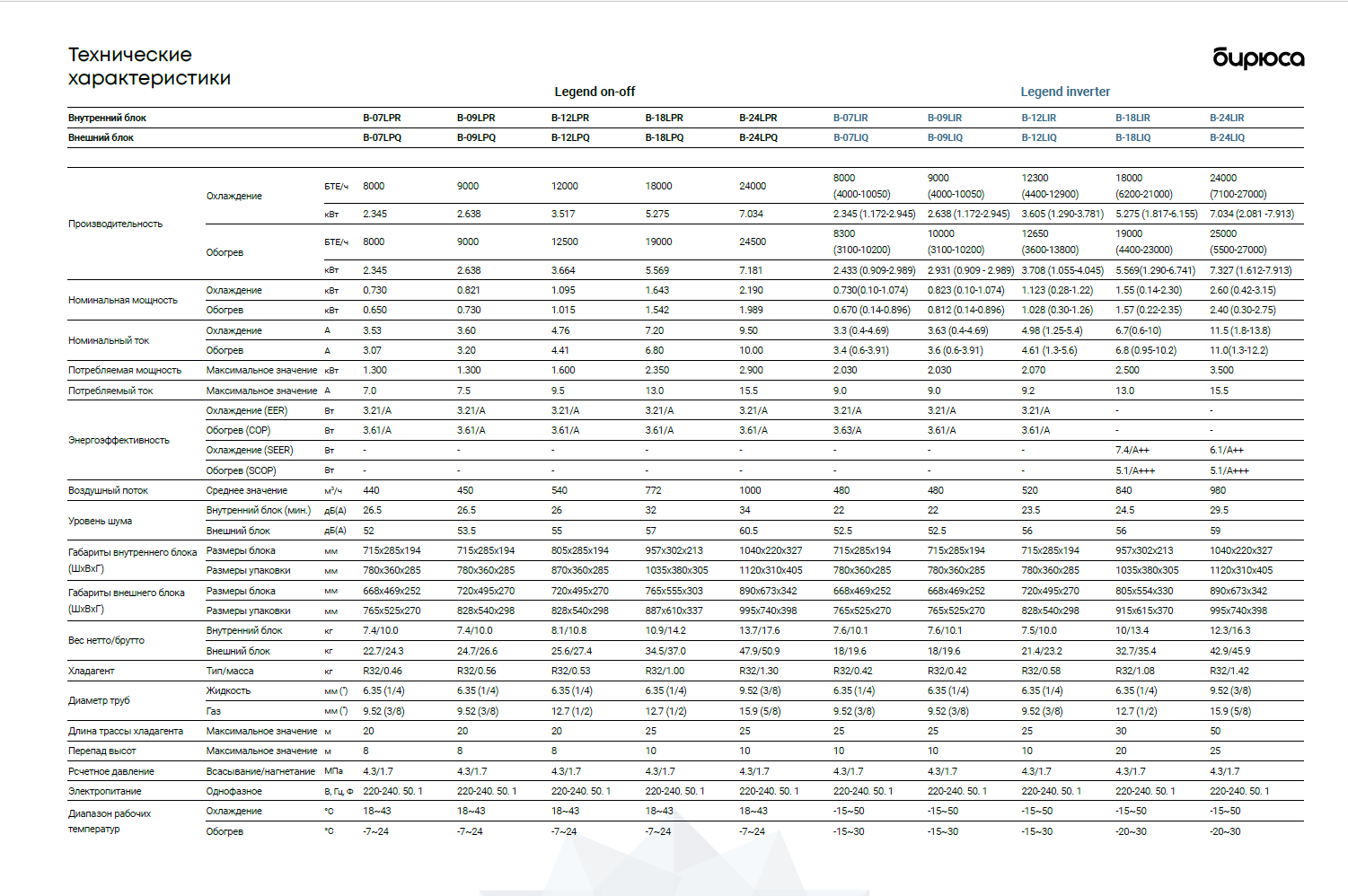Click the Расчетное давление row label
The width and height of the screenshot is (1348, 896).
click(111, 771)
